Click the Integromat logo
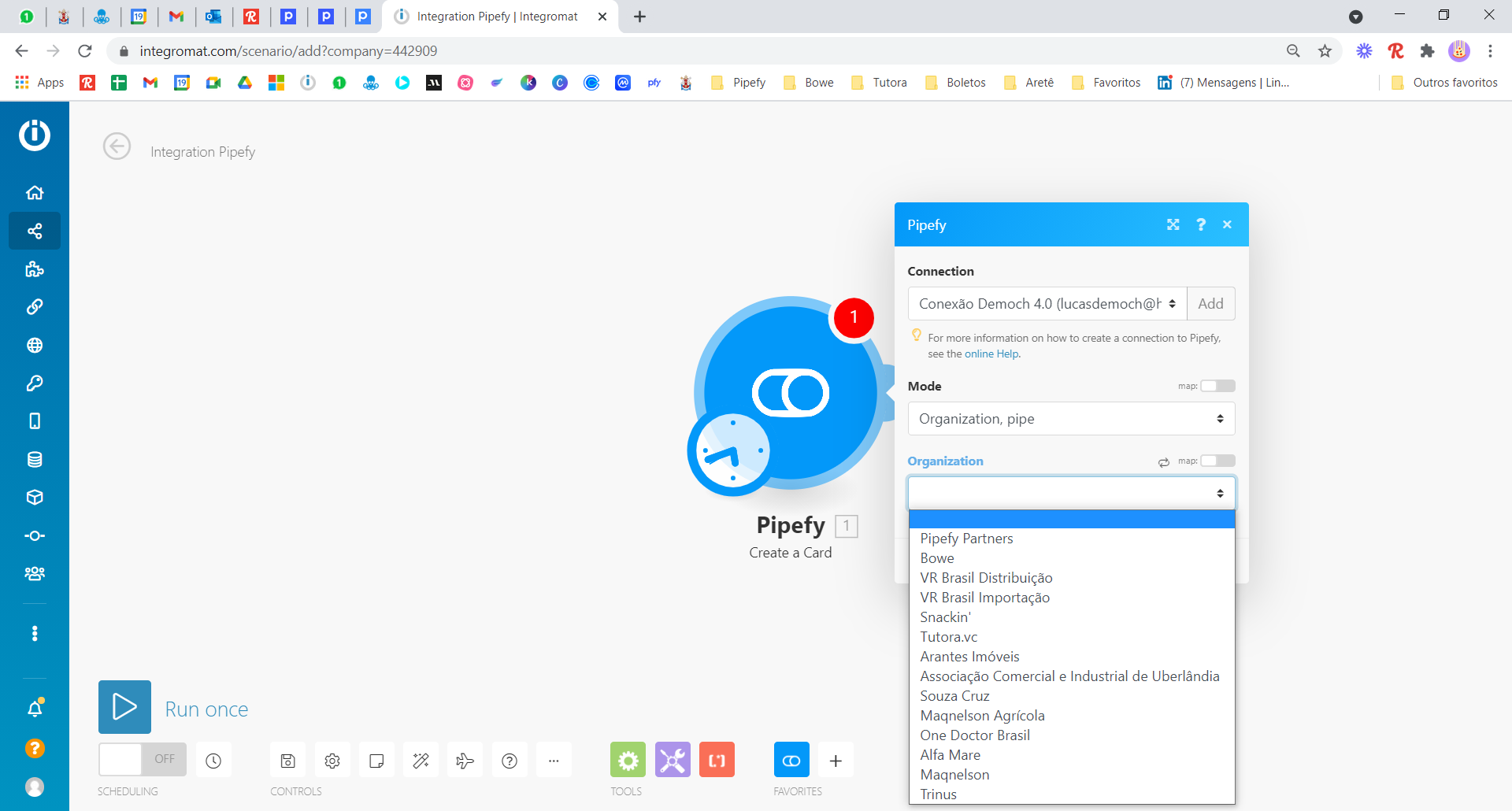The height and width of the screenshot is (811, 1512). [35, 135]
